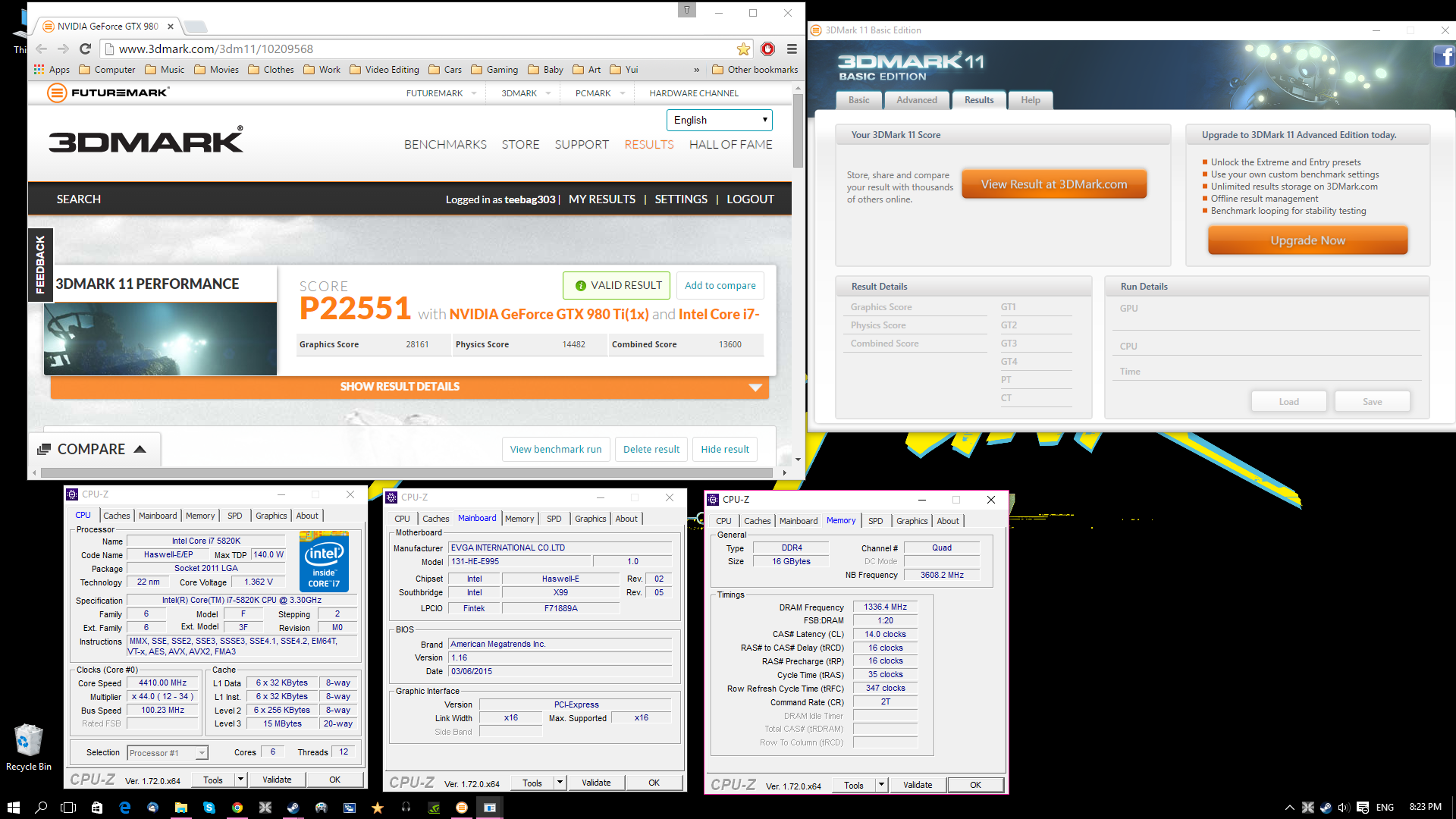Click the Upgrade Now button
1456x819 pixels.
pyautogui.click(x=1307, y=240)
